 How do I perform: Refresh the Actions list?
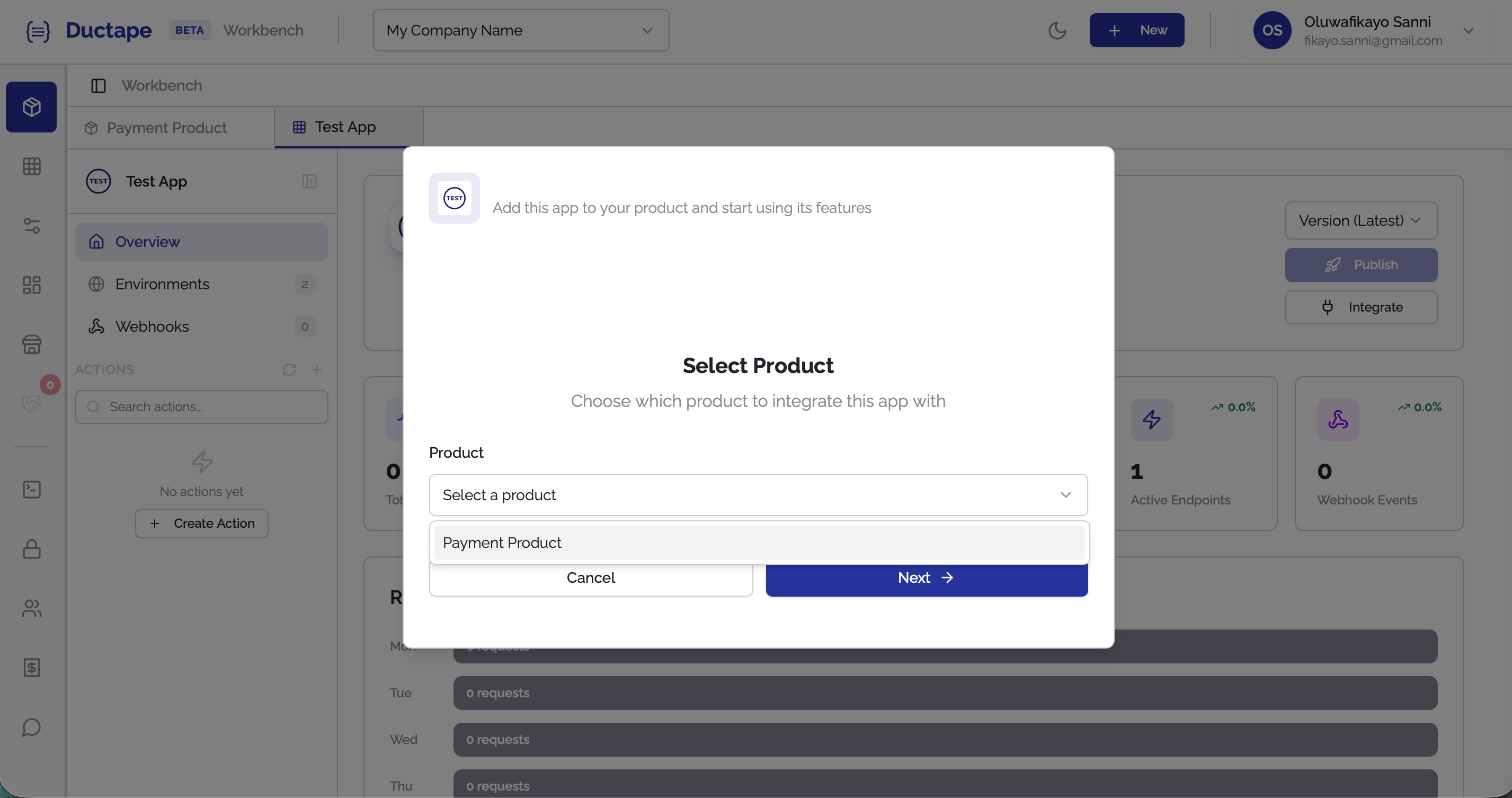point(289,370)
